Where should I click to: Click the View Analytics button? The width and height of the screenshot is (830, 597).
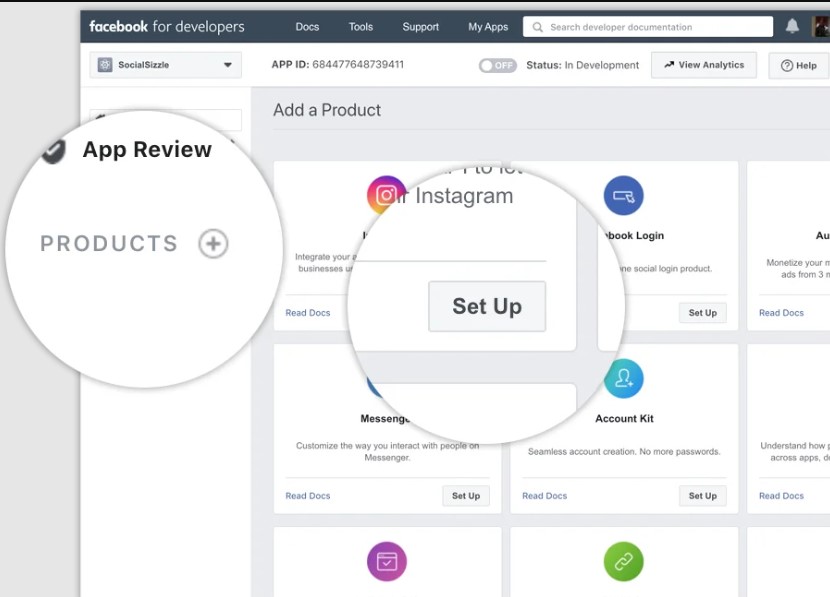coord(704,65)
